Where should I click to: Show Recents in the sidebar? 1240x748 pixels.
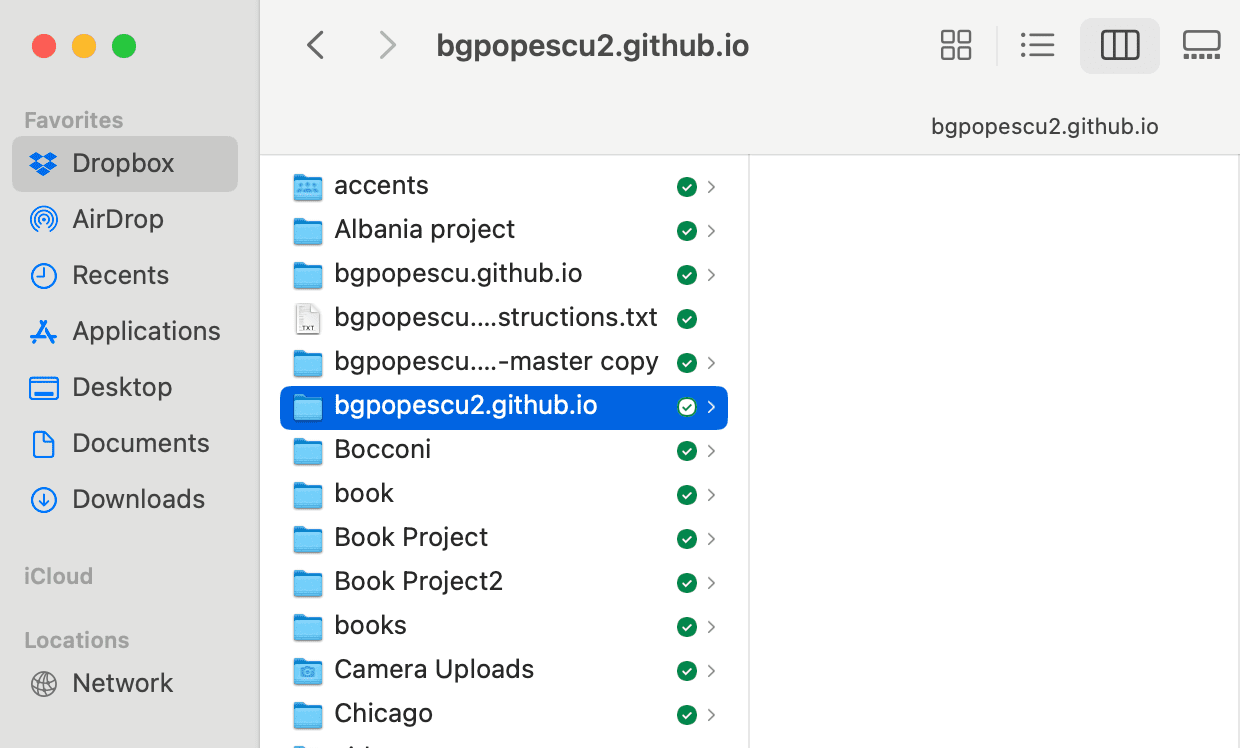[120, 275]
